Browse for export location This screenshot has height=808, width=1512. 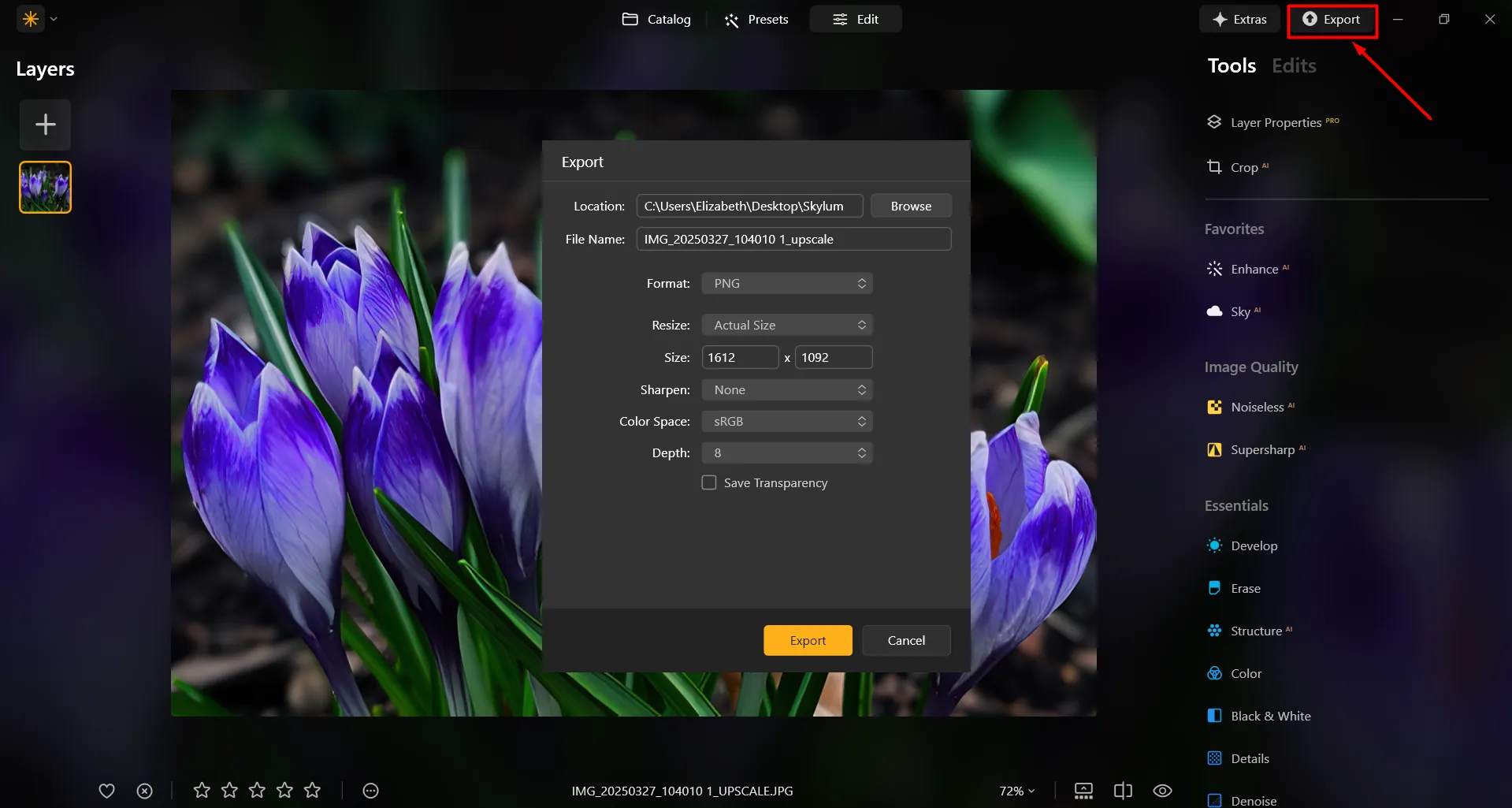pos(911,206)
